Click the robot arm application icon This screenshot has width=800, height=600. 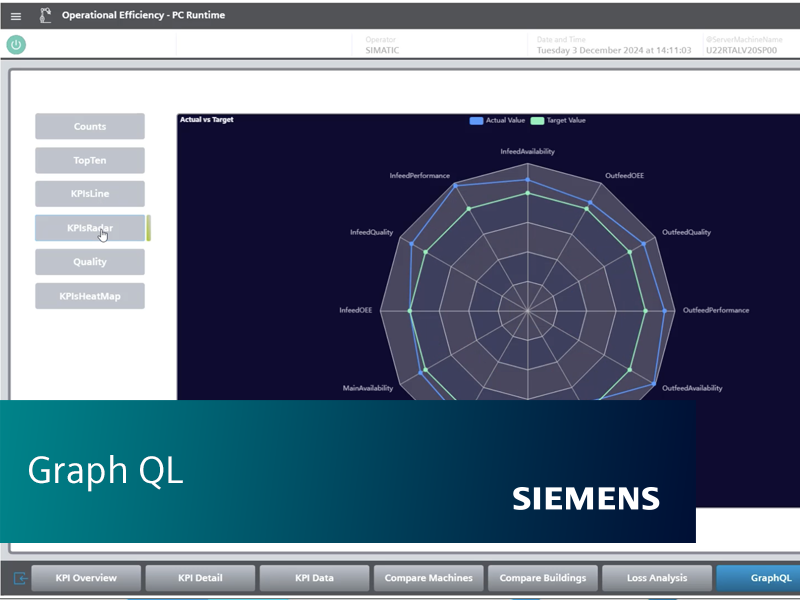coord(45,16)
